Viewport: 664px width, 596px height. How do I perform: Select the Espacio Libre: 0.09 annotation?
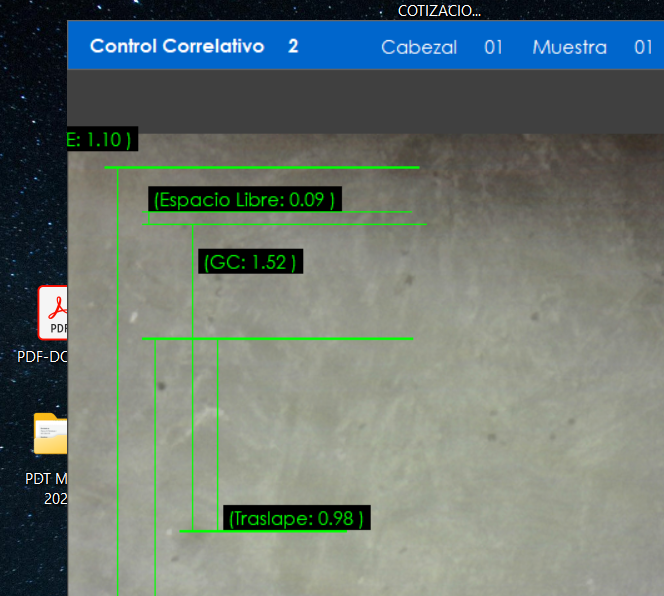tap(244, 200)
